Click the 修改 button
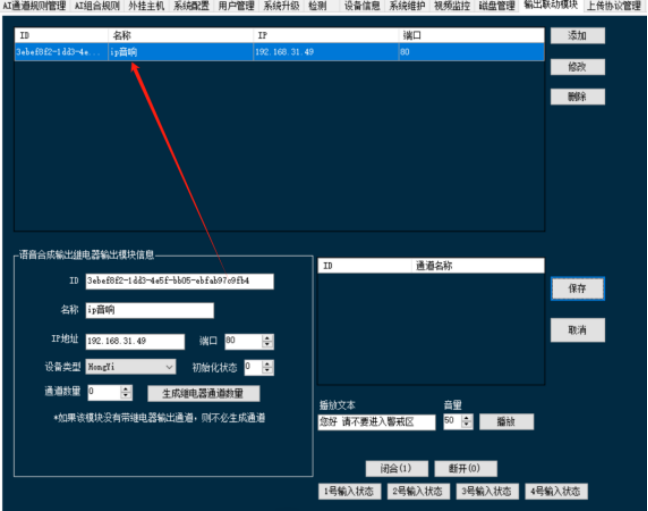The image size is (648, 511). coord(577,67)
